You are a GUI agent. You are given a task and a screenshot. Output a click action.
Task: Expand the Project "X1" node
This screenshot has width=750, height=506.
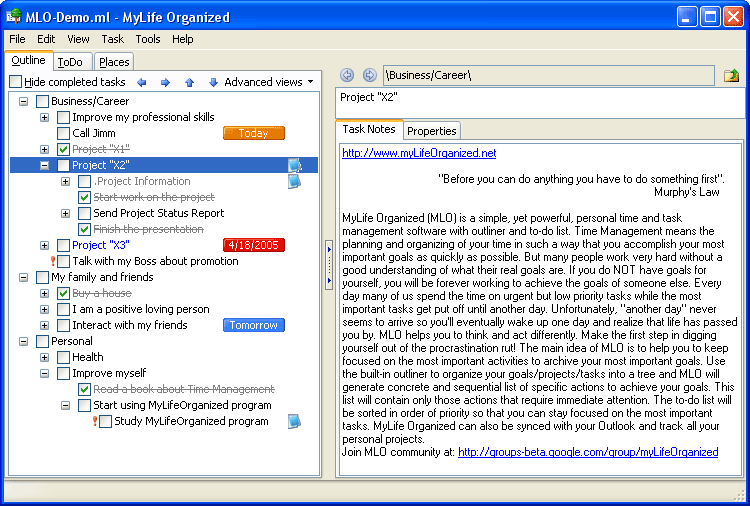pyautogui.click(x=44, y=149)
